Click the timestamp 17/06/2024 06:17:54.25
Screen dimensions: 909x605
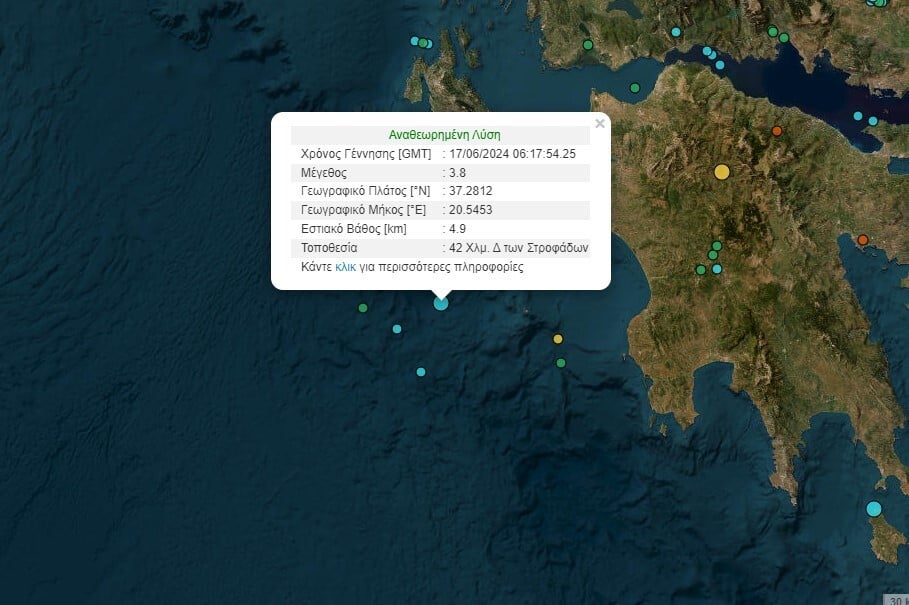[x=512, y=153]
